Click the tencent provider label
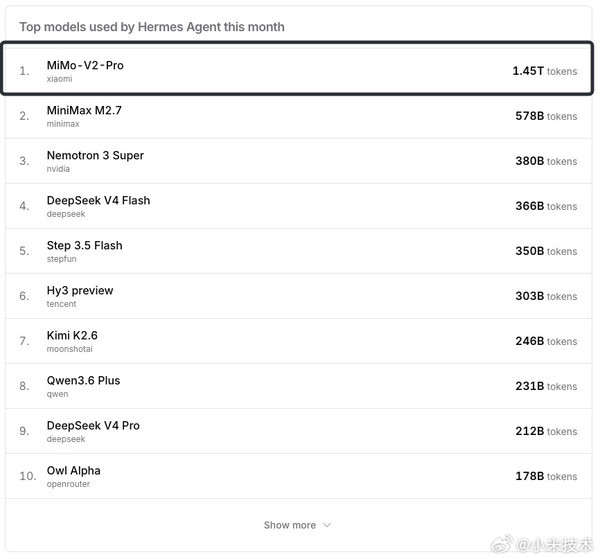The width and height of the screenshot is (600, 559). [61, 304]
